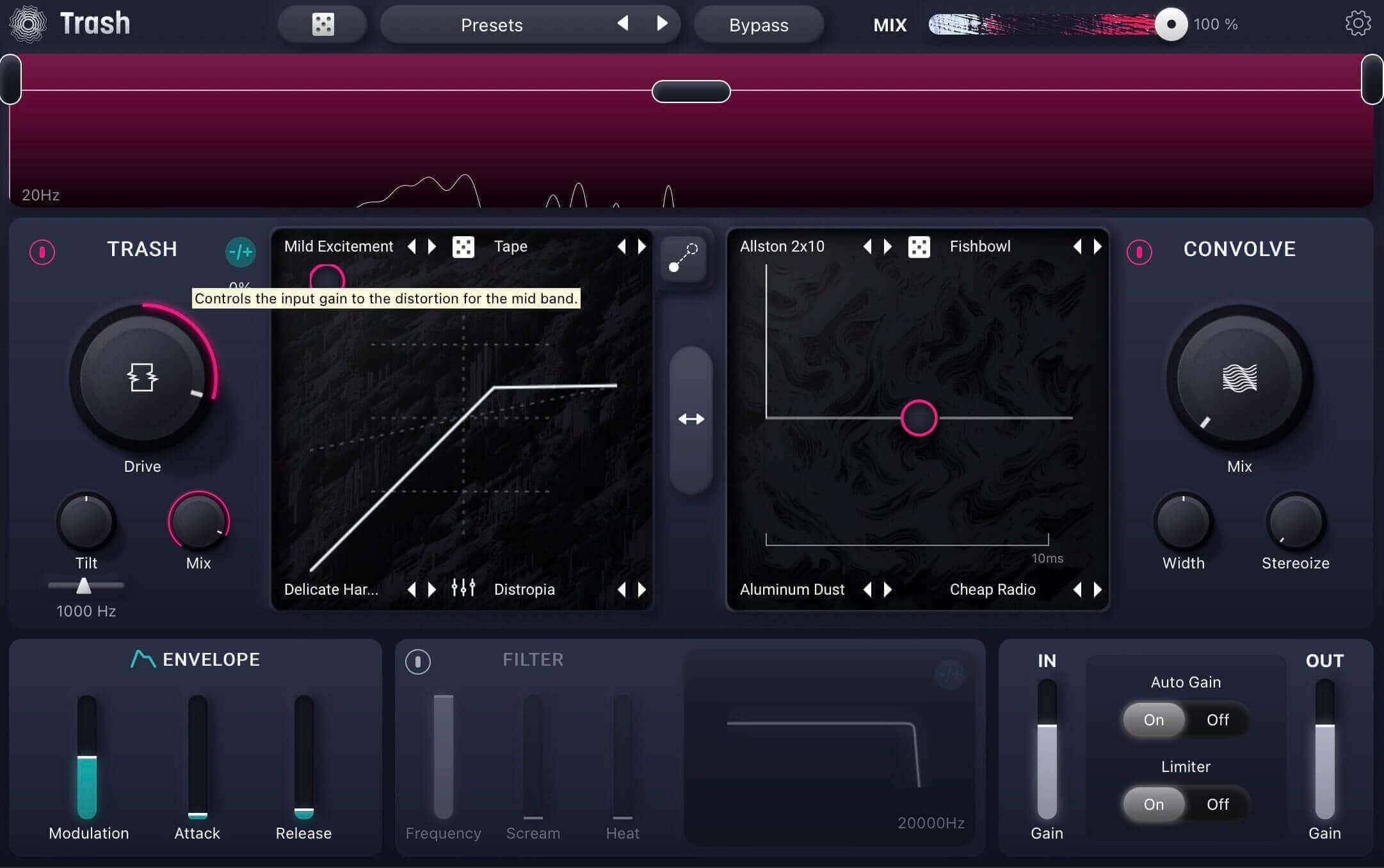Viewport: 1384px width, 868px height.
Task: Select next style for Delicate Har... slot
Action: point(432,589)
